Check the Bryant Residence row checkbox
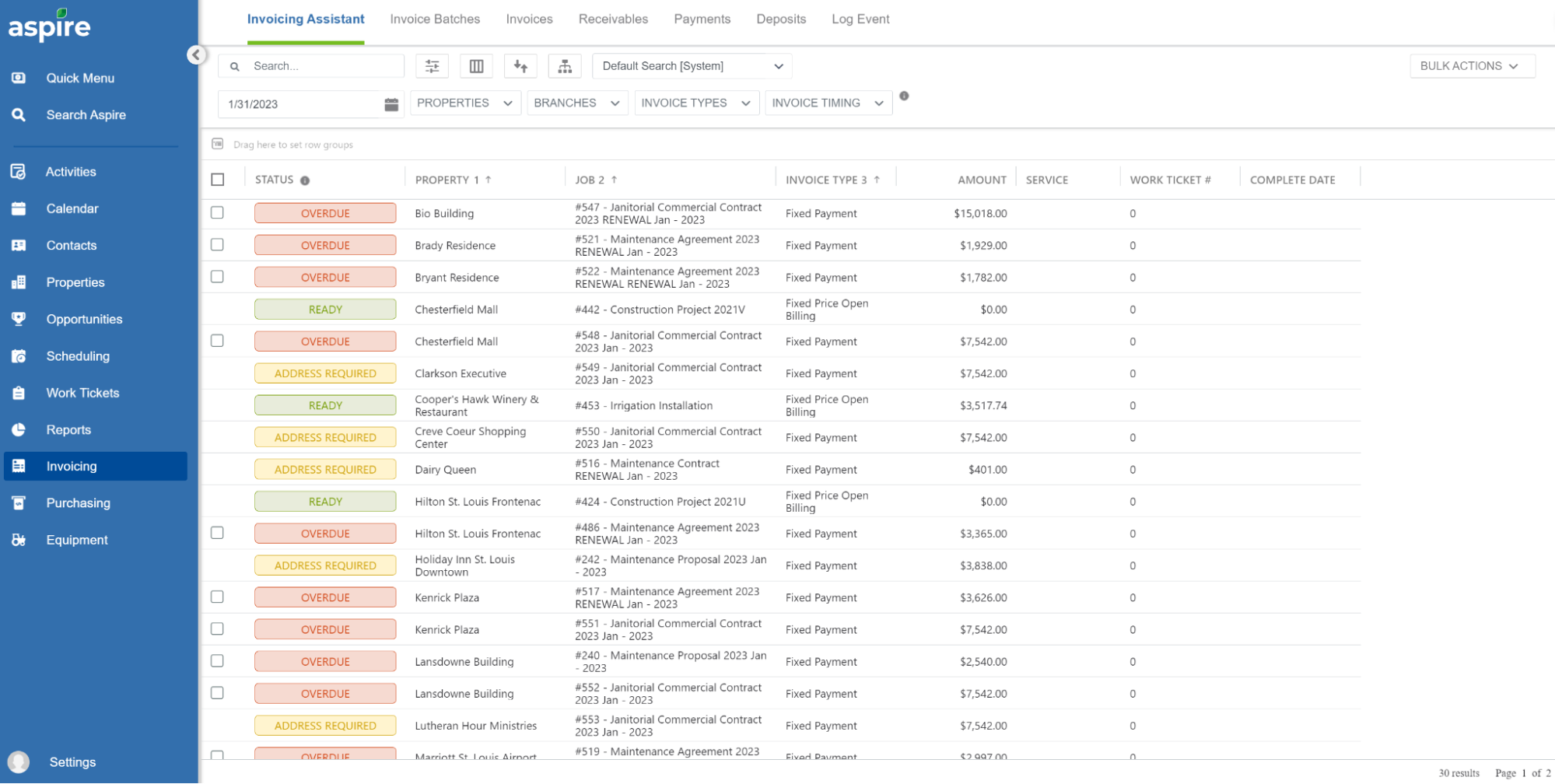Image resolution: width=1555 pixels, height=784 pixels. tap(217, 276)
